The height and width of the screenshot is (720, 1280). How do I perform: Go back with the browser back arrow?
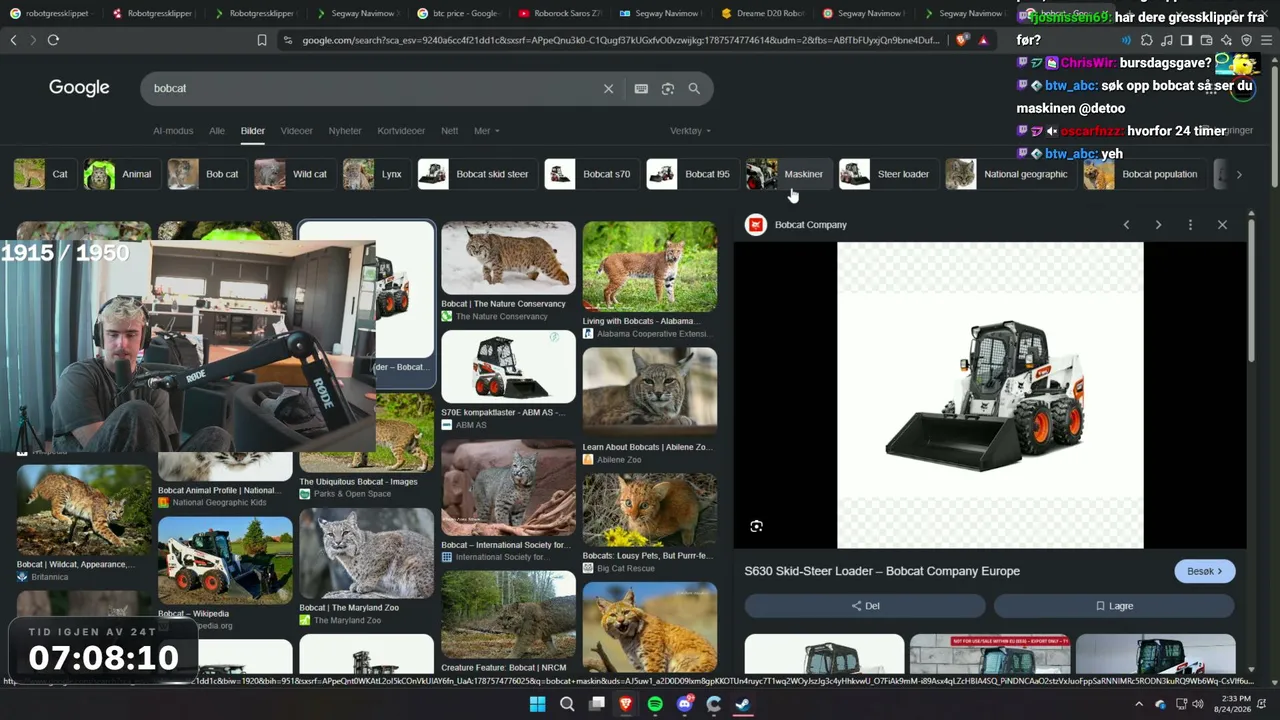13,40
